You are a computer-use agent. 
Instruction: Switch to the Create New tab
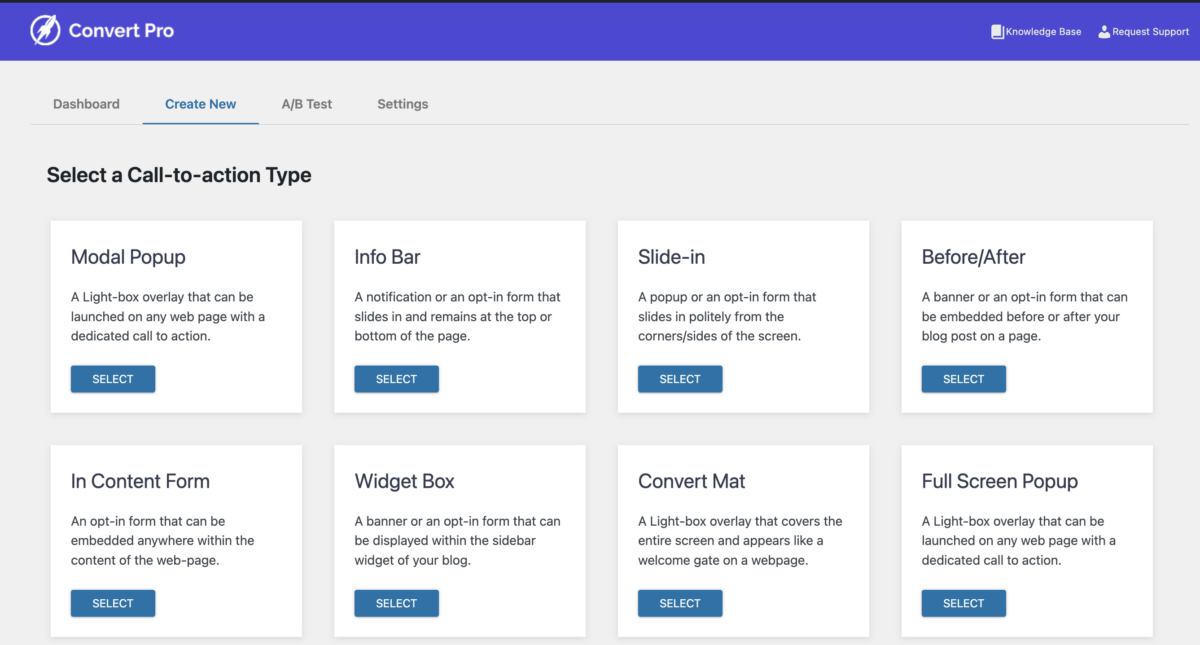click(x=201, y=104)
